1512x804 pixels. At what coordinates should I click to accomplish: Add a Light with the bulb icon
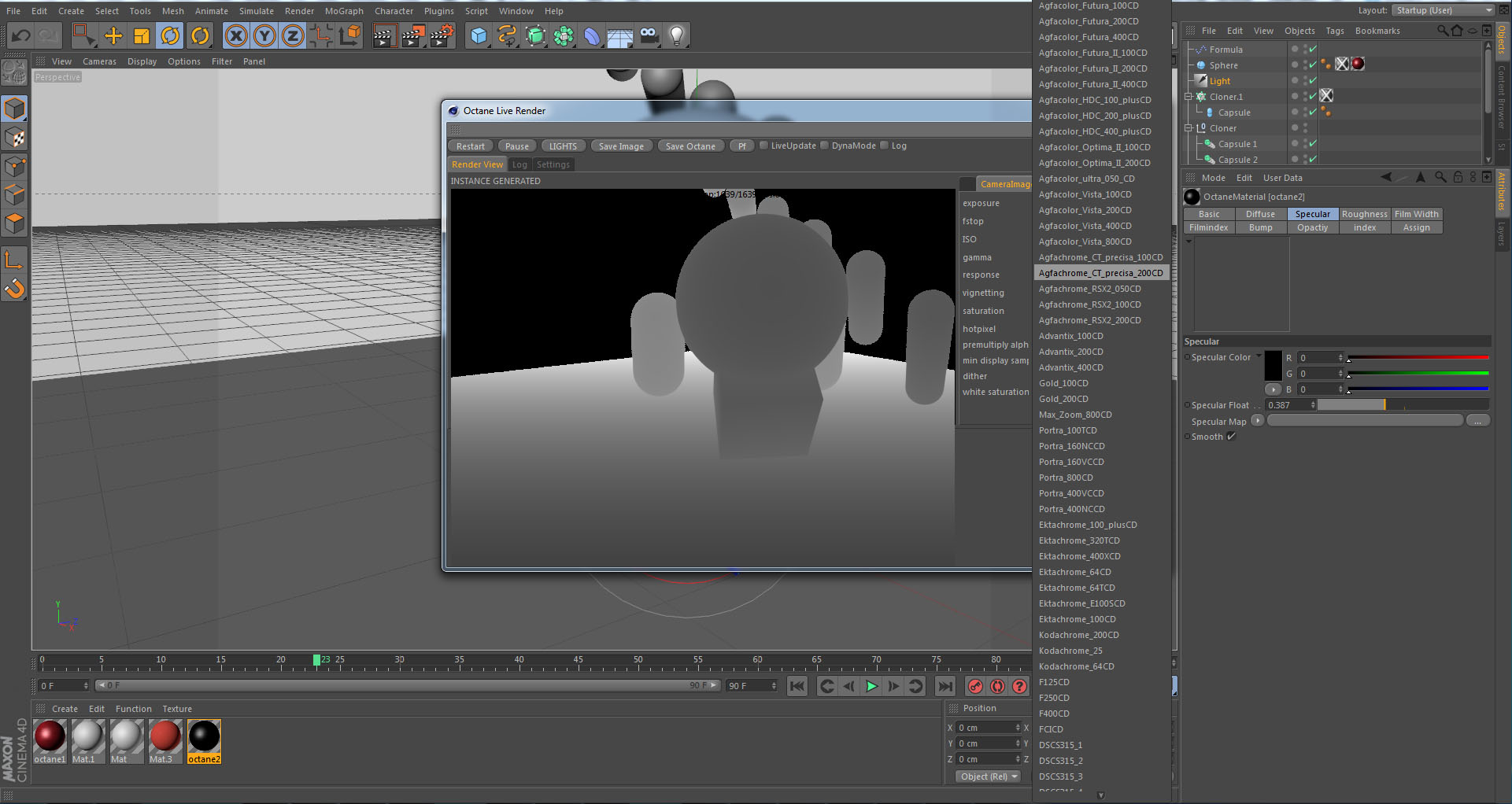click(677, 35)
